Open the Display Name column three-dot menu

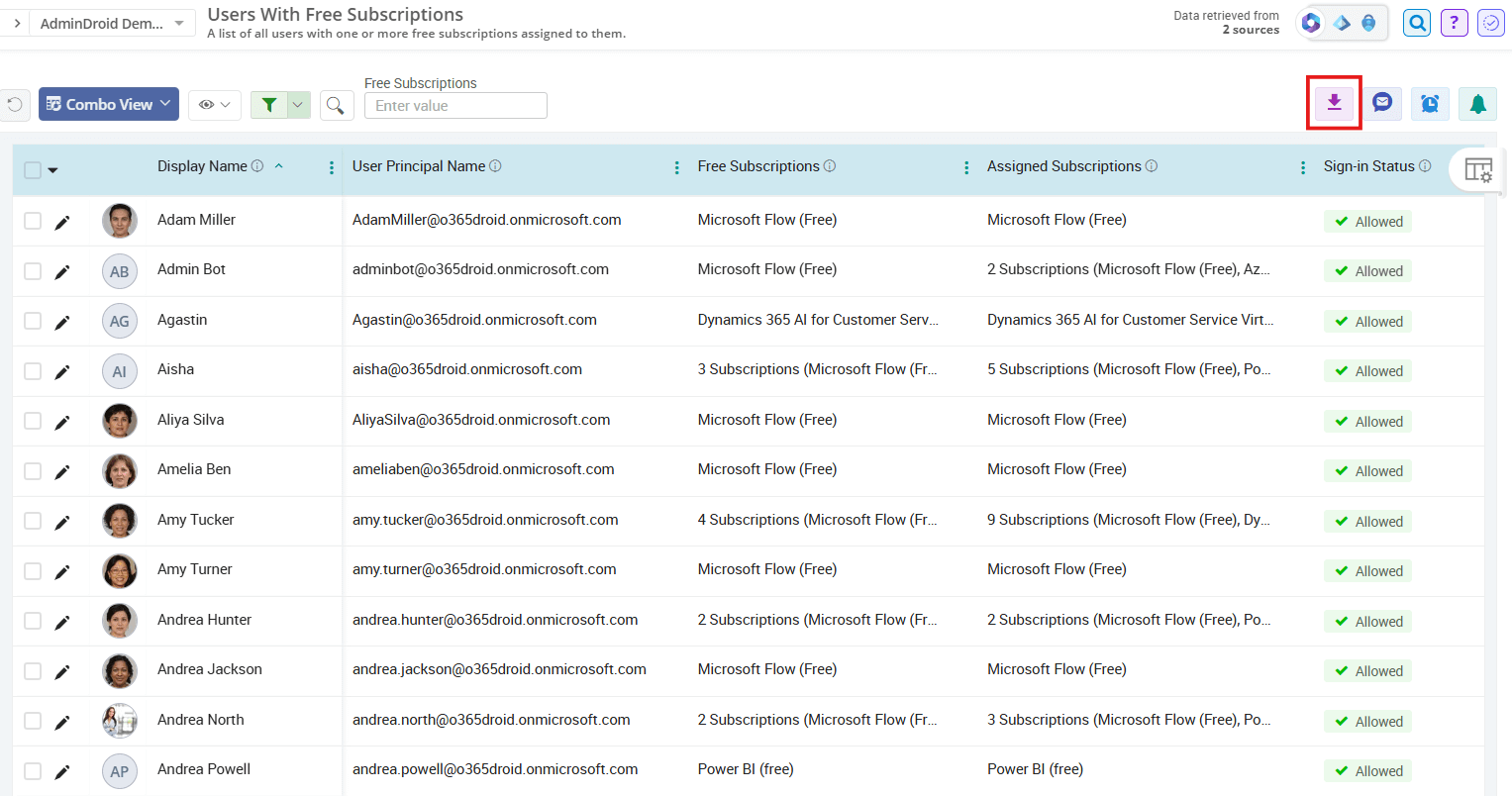click(x=331, y=167)
